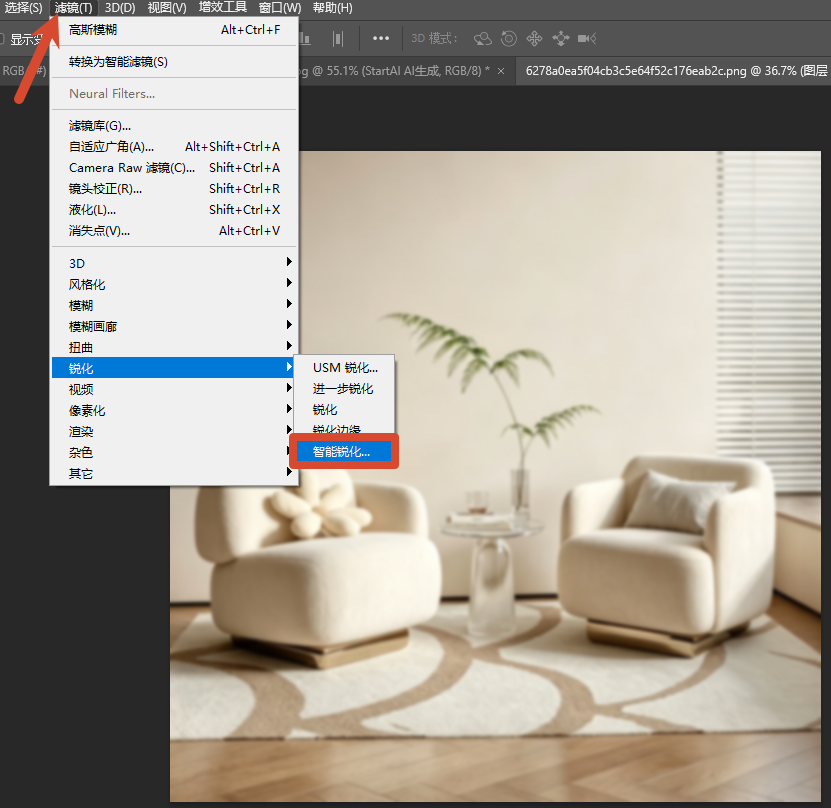
Task: Open 自适应广角(A)... filter
Action: [174, 147]
